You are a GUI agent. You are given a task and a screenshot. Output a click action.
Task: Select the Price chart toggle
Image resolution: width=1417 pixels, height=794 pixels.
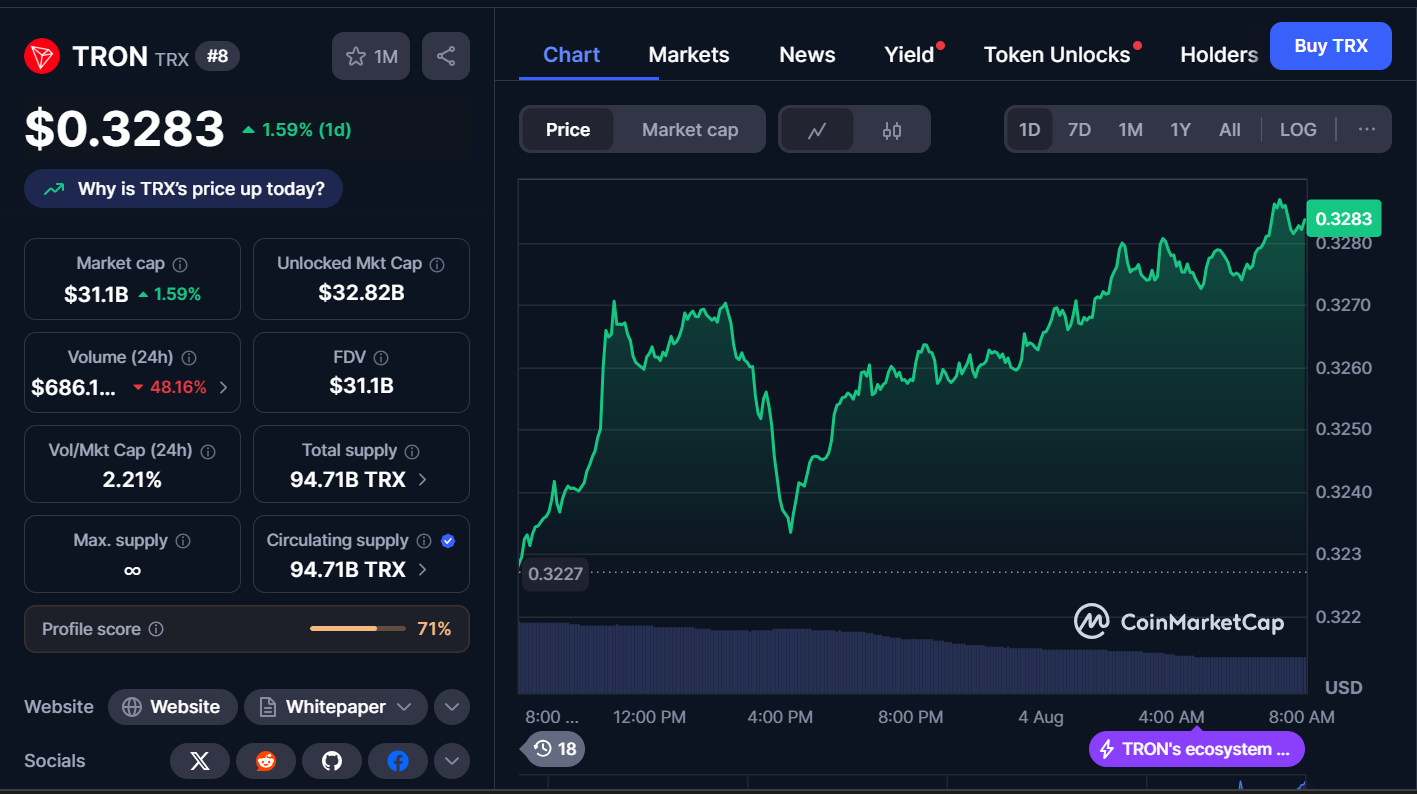click(568, 130)
